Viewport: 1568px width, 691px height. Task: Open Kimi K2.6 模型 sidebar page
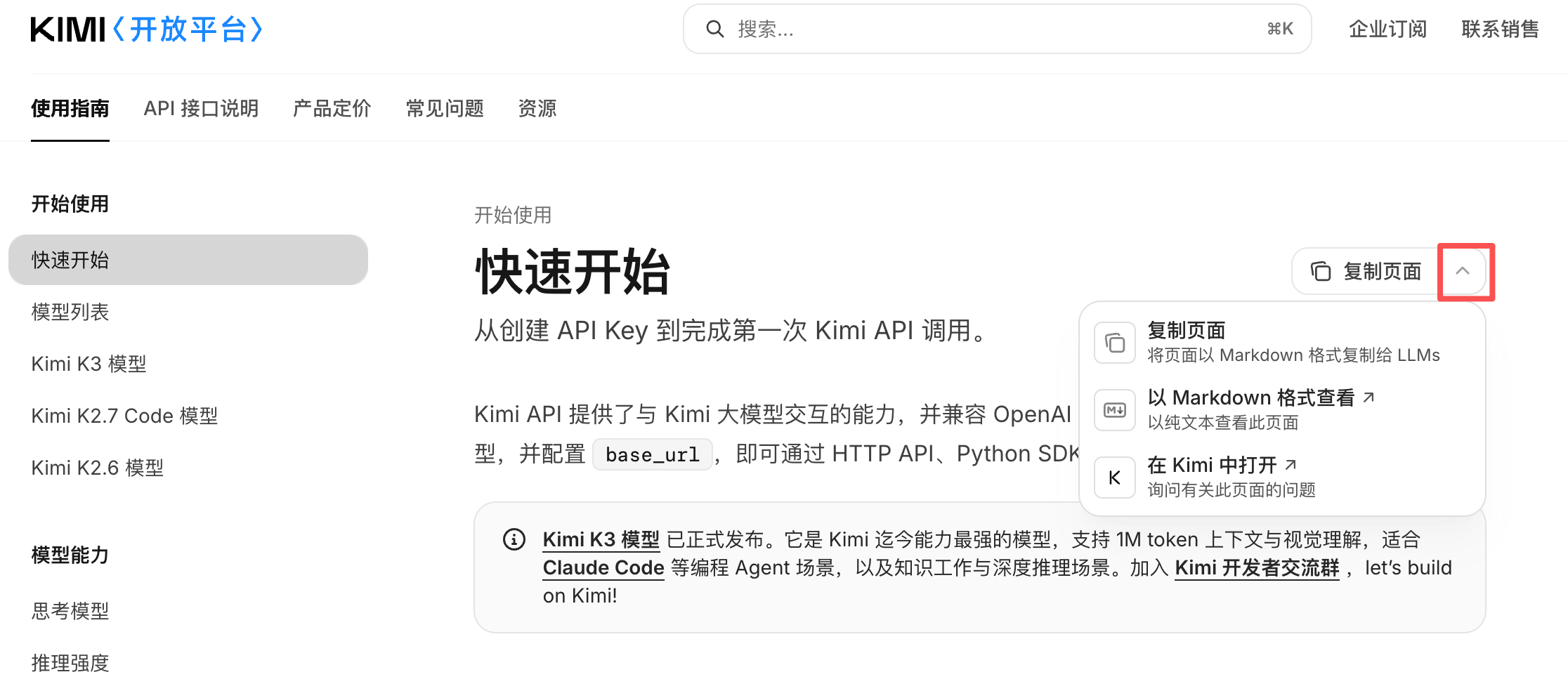coord(98,468)
